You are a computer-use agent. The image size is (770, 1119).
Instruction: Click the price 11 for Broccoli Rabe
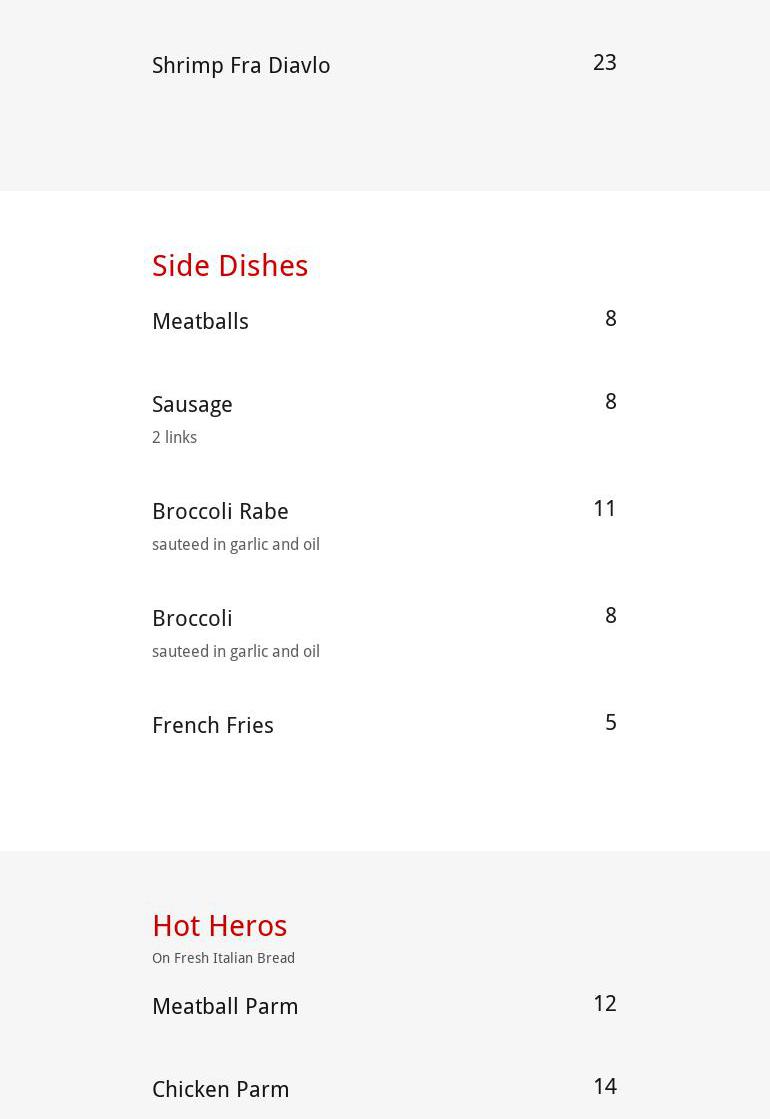tap(604, 509)
